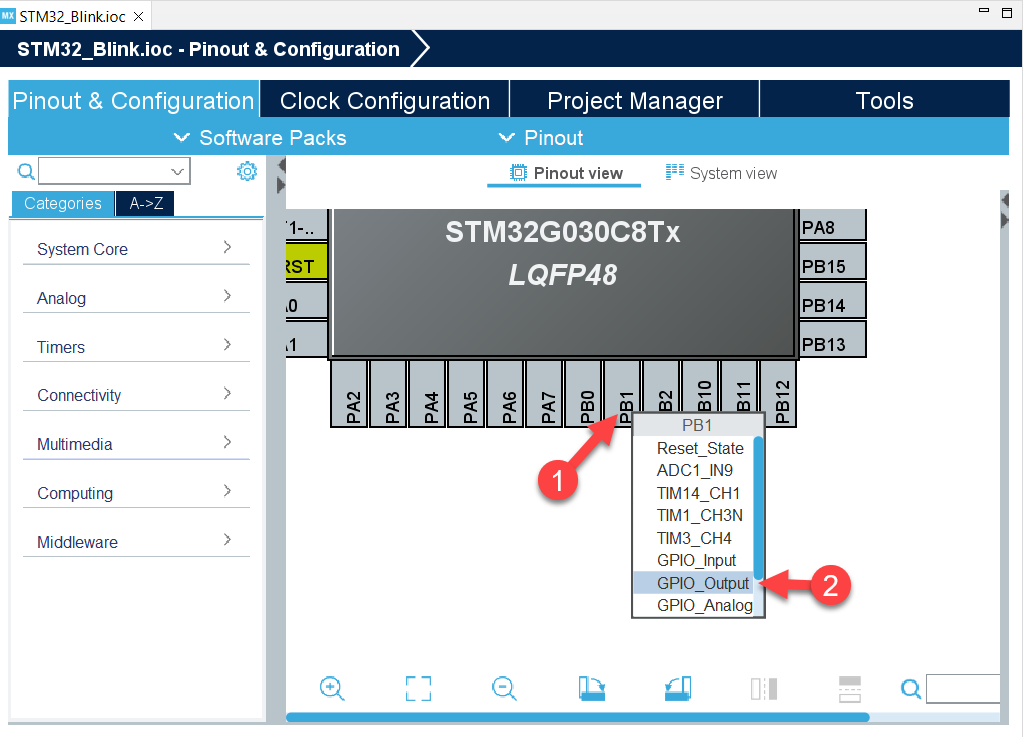Screen dimensions: 1023x737
Task: Click the yellow RST pin
Action: coord(307,262)
